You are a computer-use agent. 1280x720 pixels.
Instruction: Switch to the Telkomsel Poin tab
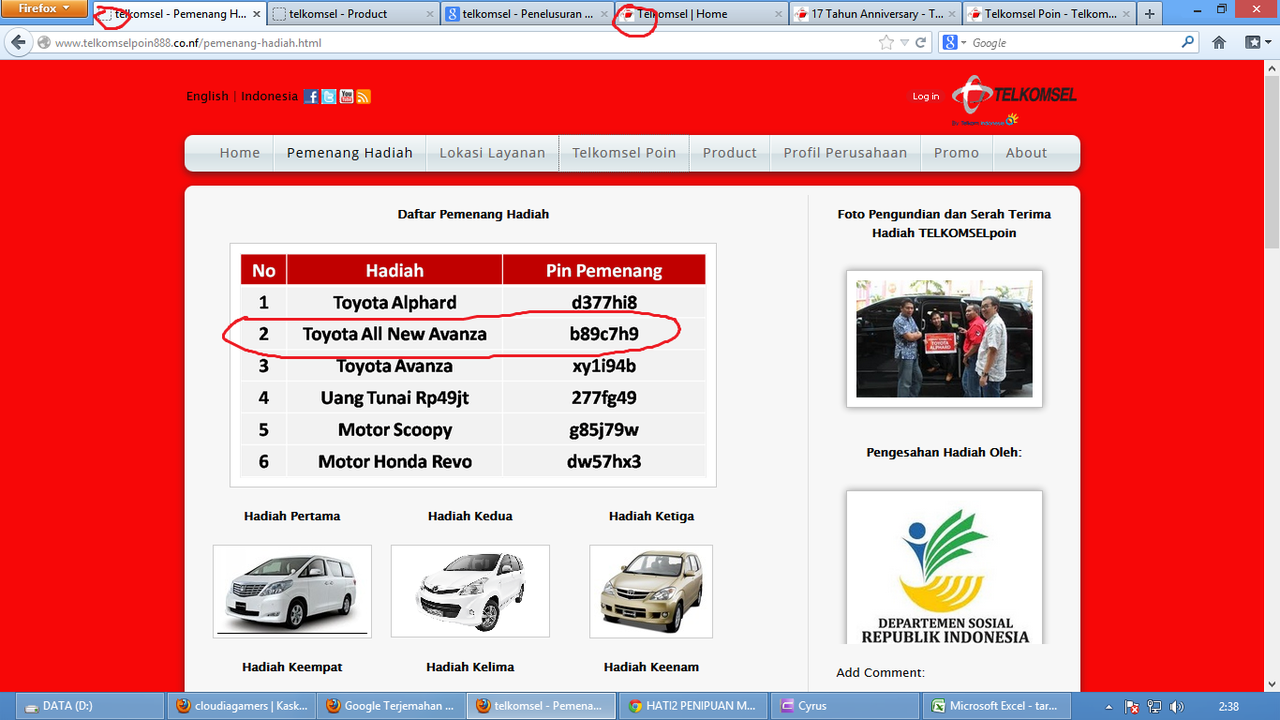point(1049,14)
